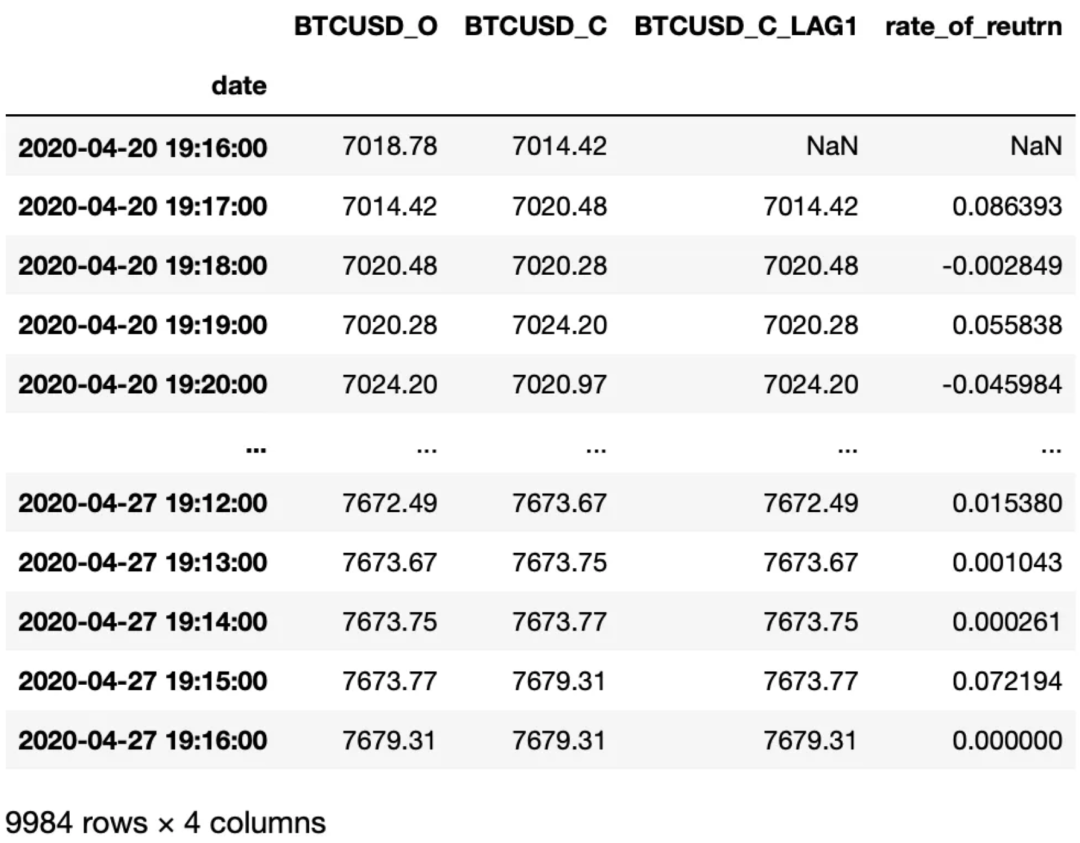Click the 0.086393 rate of return cell
The image size is (1080, 843).
(1007, 207)
